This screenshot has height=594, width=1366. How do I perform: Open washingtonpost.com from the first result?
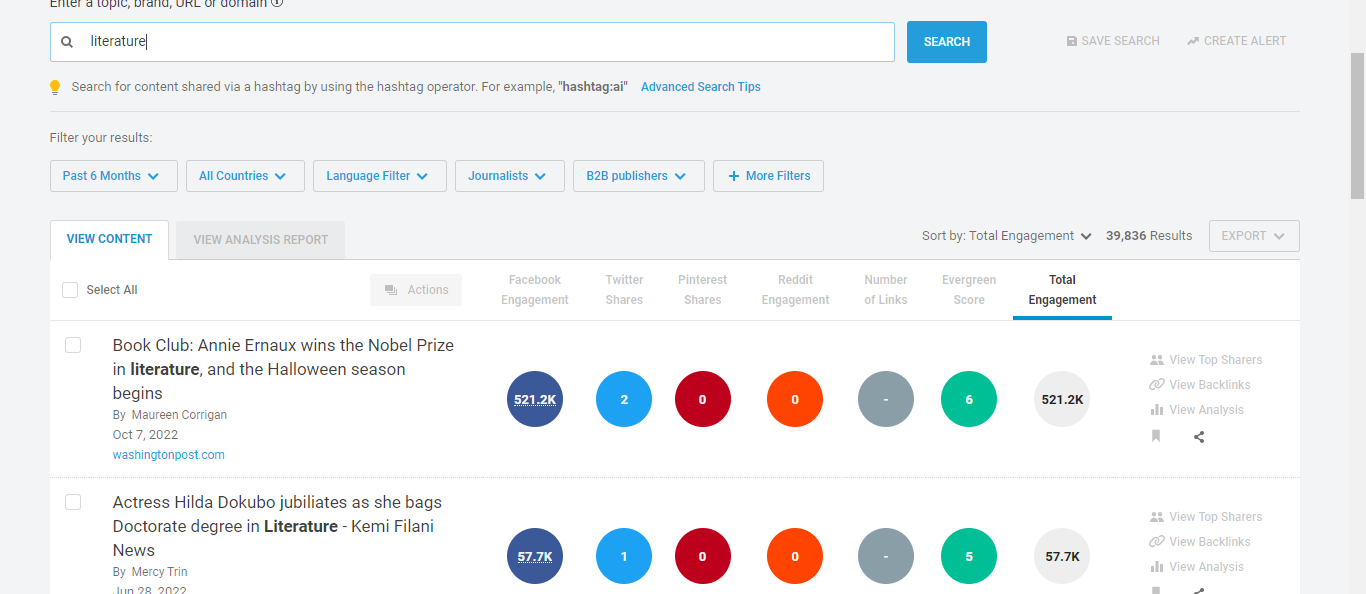click(x=168, y=454)
